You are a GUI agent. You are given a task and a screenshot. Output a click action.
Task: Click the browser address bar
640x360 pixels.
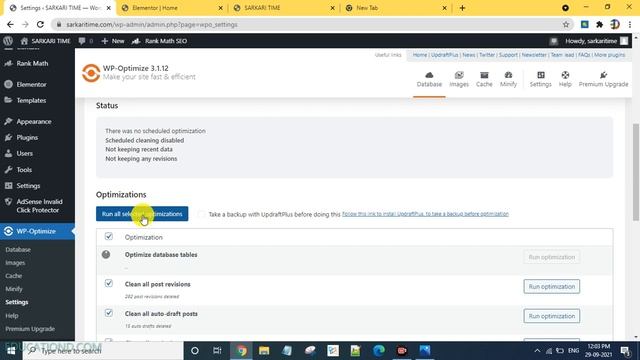(x=311, y=24)
